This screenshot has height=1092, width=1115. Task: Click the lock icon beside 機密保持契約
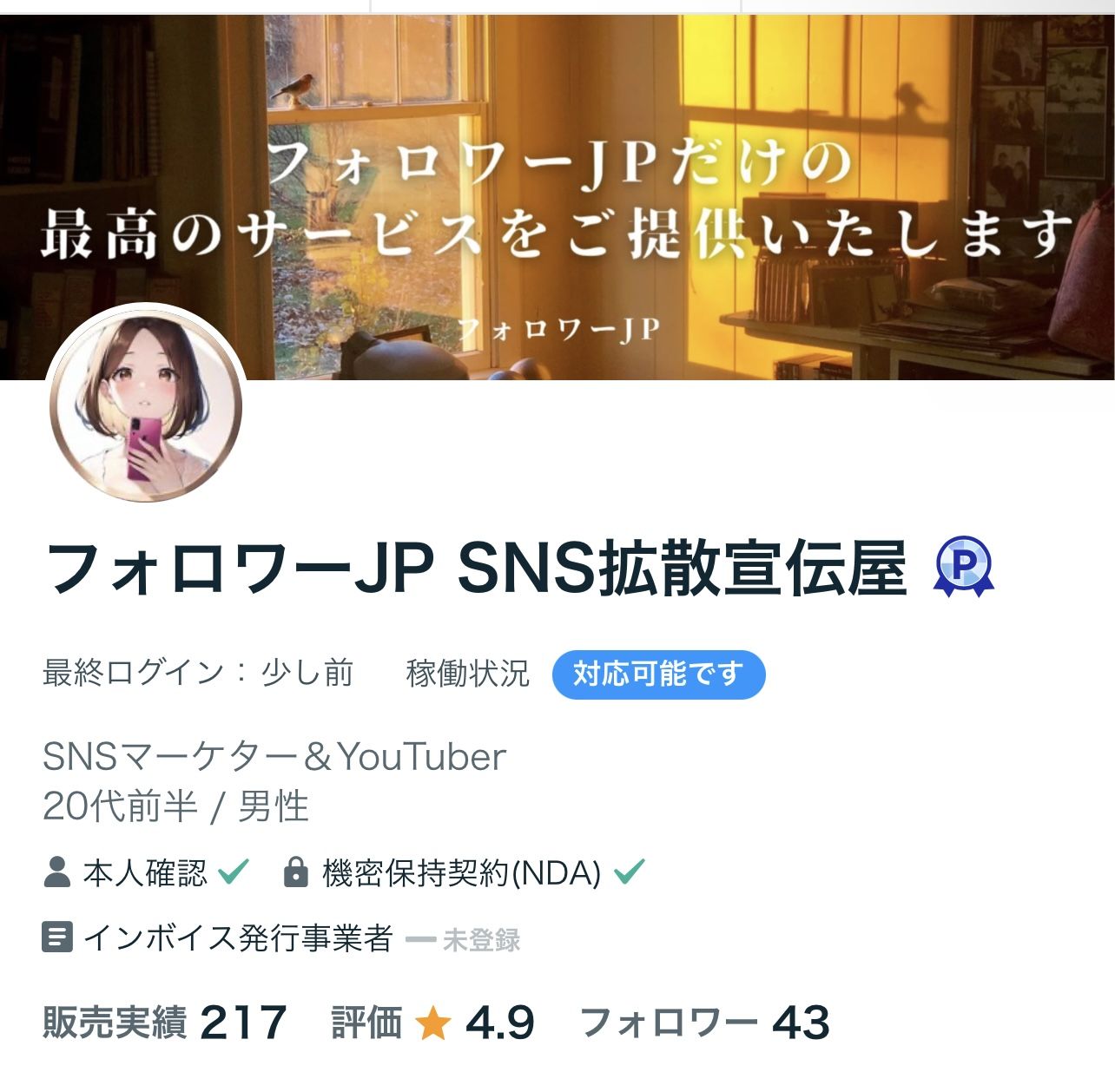coord(295,872)
